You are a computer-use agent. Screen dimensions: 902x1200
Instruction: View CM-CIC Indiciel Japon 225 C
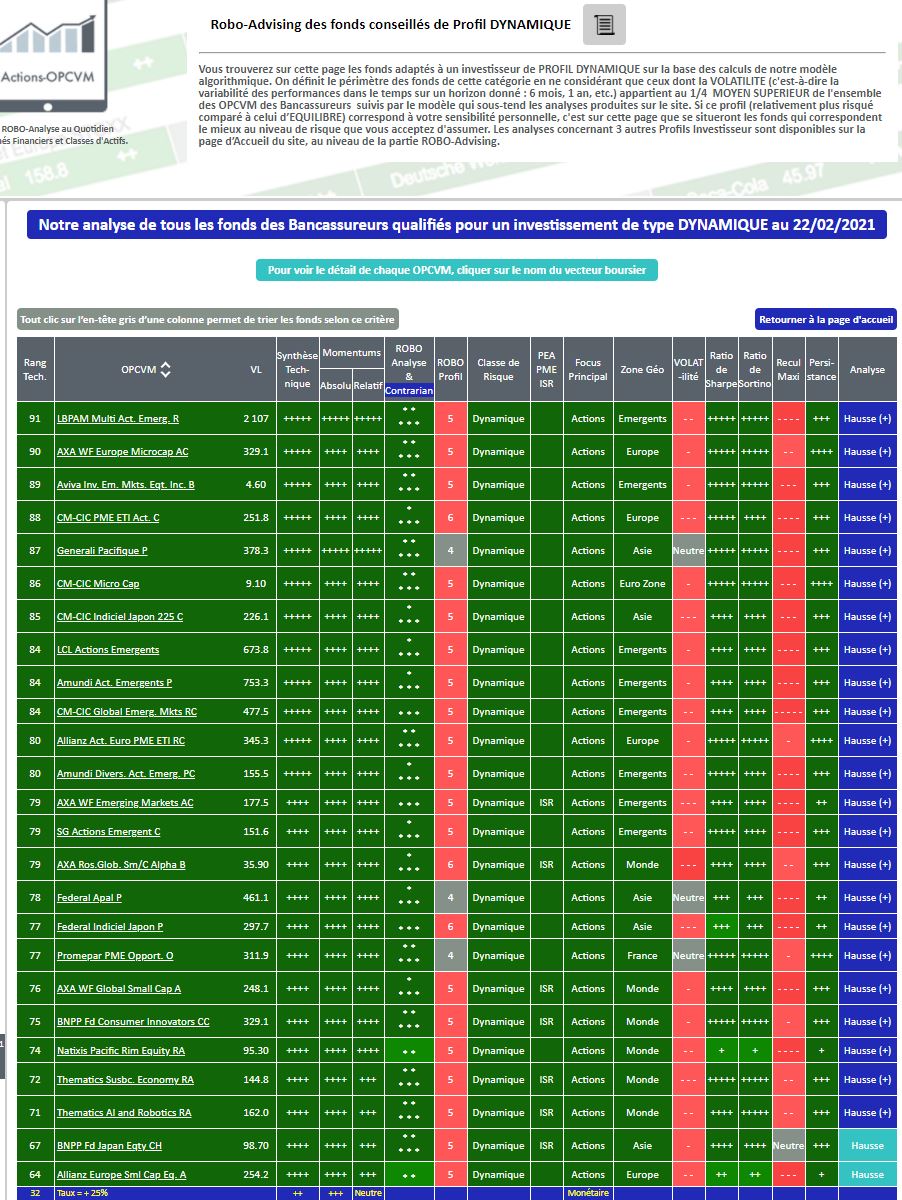click(119, 617)
